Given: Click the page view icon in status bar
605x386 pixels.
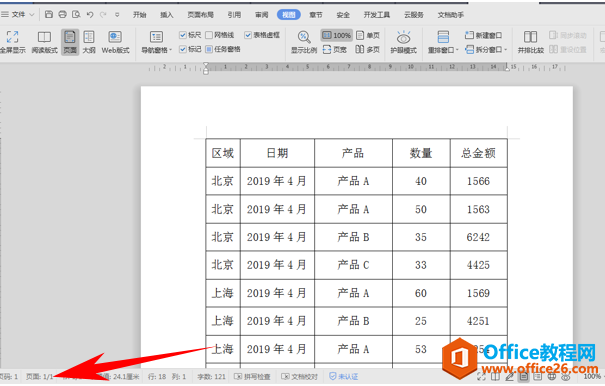Looking at the screenshot, I should tap(524, 376).
